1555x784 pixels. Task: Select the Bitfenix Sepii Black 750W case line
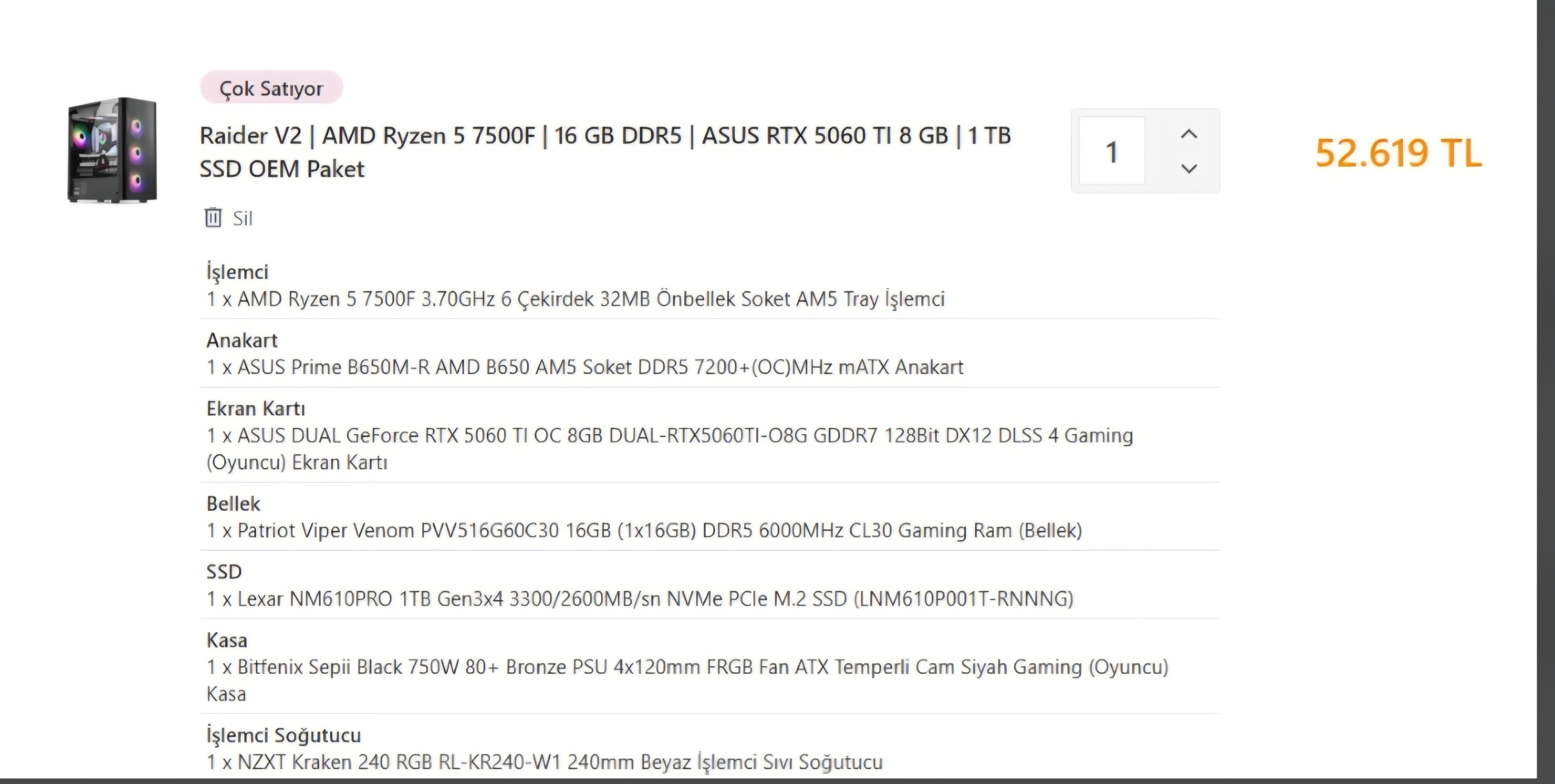[688, 680]
